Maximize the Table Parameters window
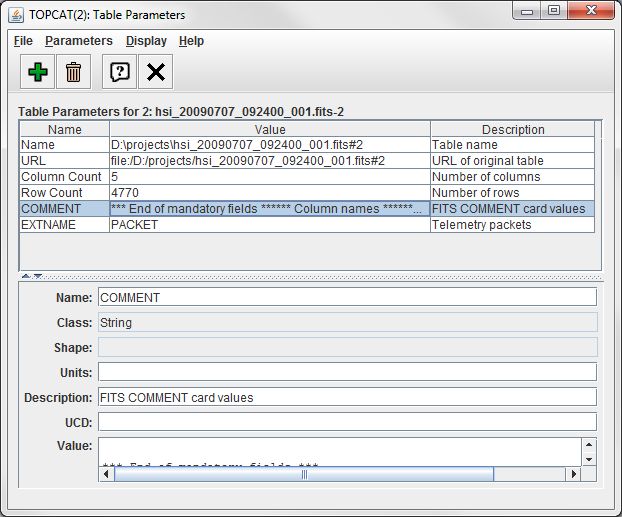The image size is (622, 517). coord(554,11)
